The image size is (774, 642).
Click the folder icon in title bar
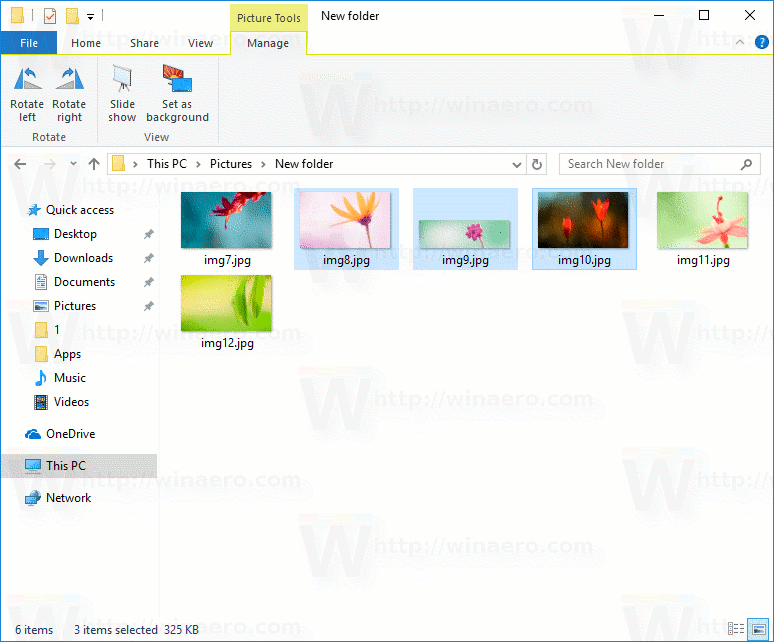click(x=17, y=16)
